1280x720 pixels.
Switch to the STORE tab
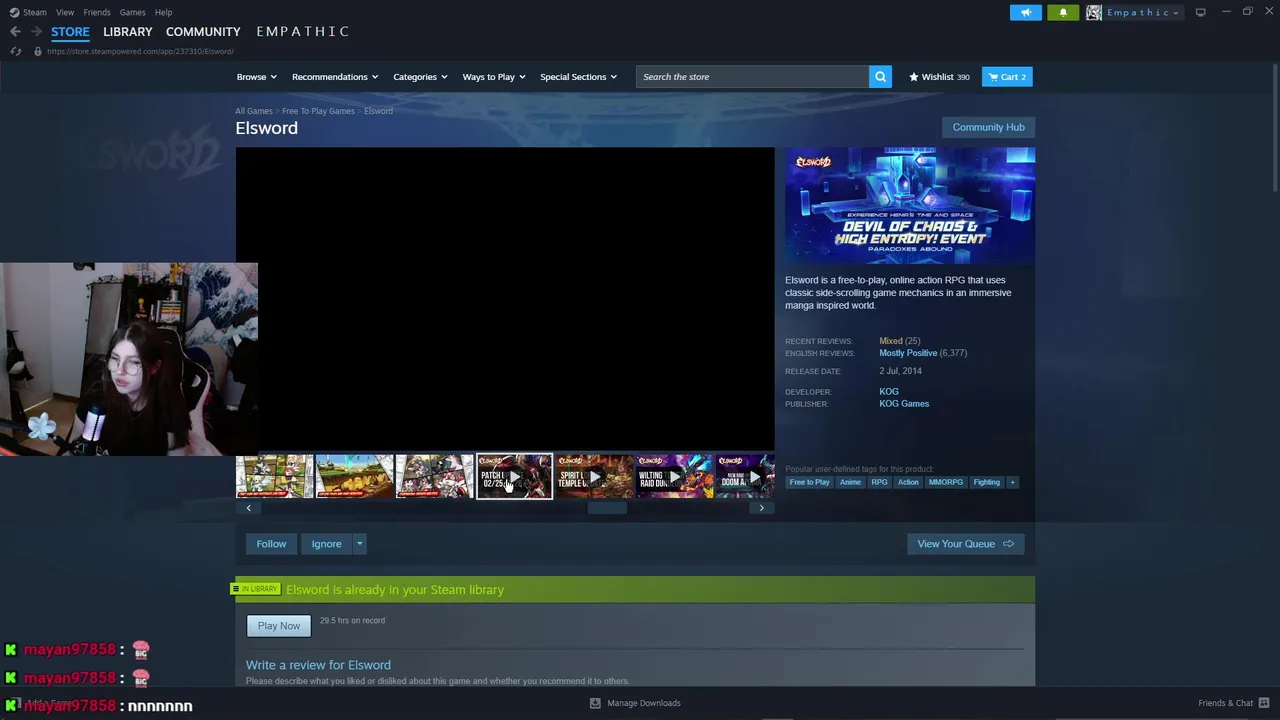(x=70, y=32)
